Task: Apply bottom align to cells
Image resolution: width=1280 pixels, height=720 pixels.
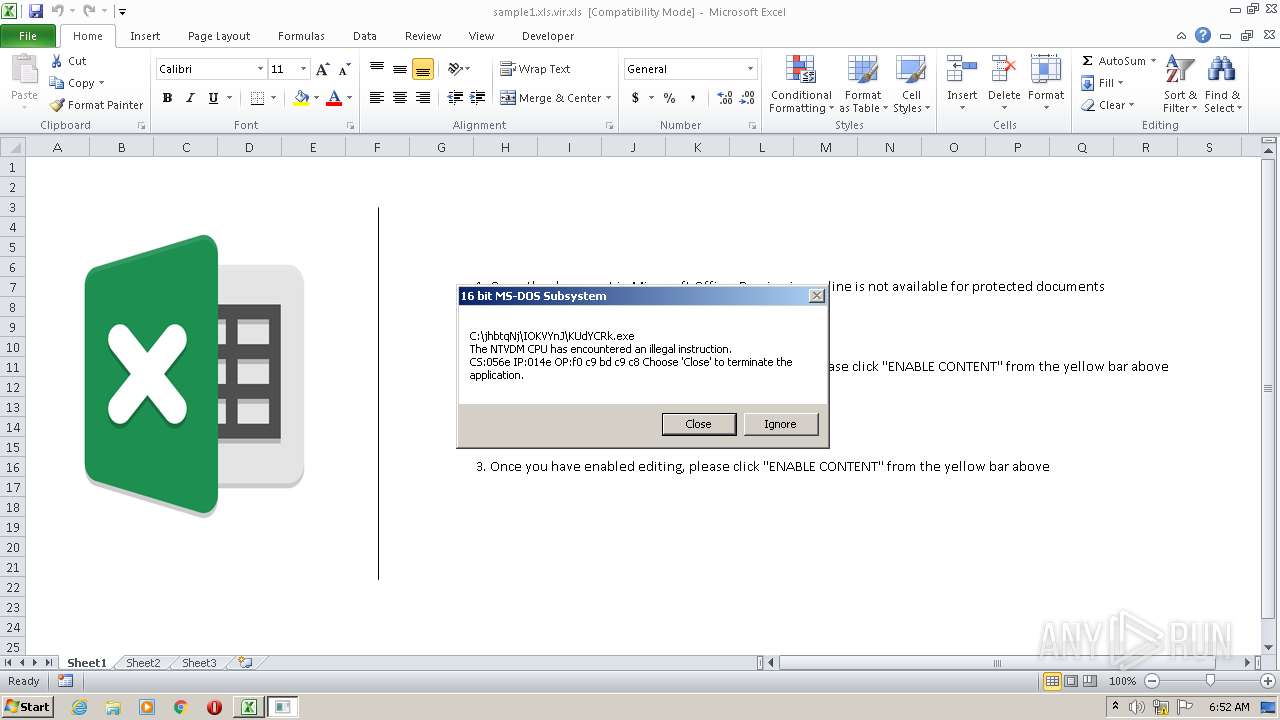Action: coord(423,69)
